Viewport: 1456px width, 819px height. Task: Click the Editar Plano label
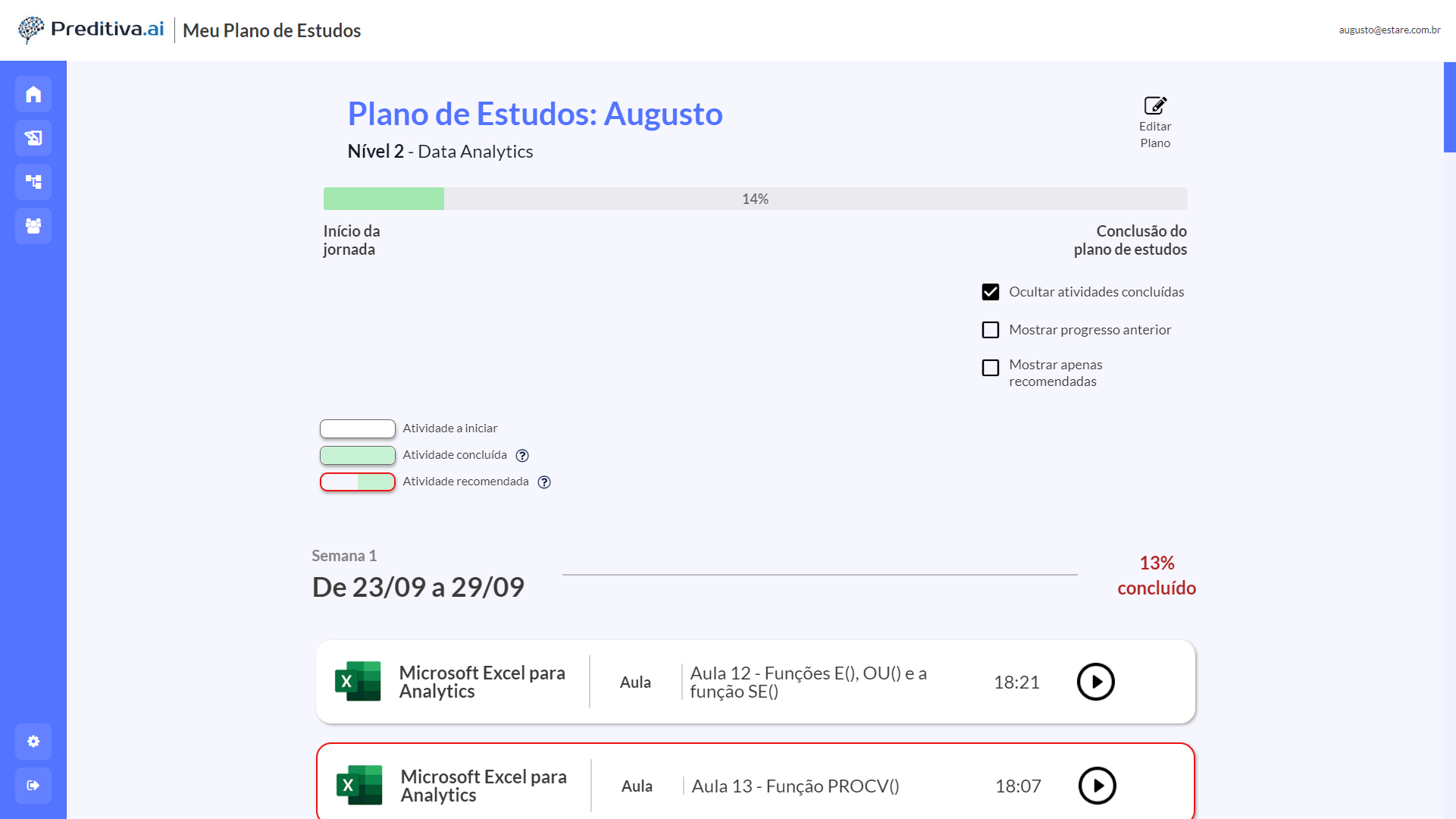click(x=1155, y=135)
